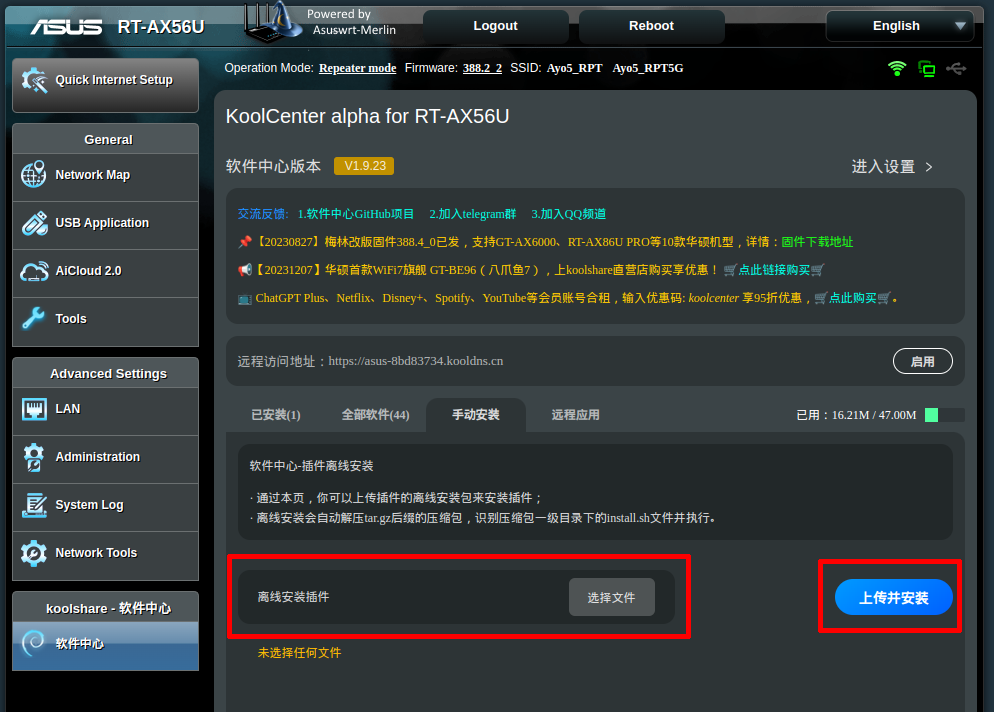Screen dimensions: 994x712
Task: Click the remote access address asus-8bd83734.kooldns.cn
Action: coord(416,361)
